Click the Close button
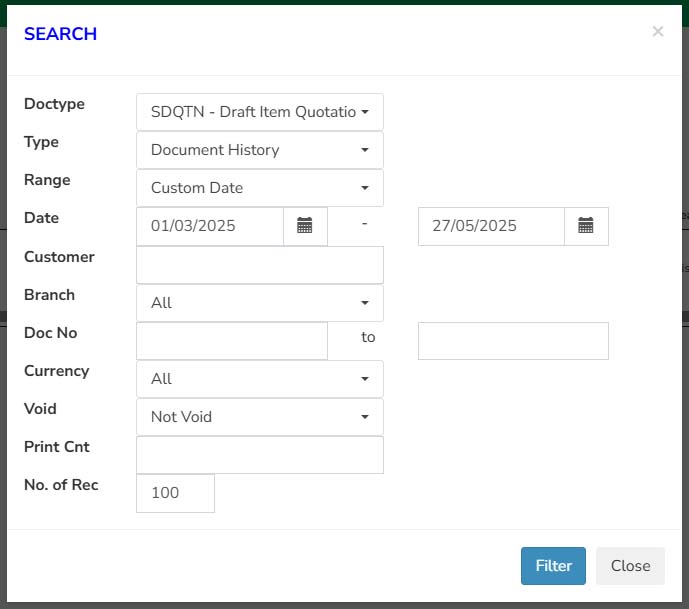Viewport: 689px width, 609px height. pyautogui.click(x=630, y=566)
